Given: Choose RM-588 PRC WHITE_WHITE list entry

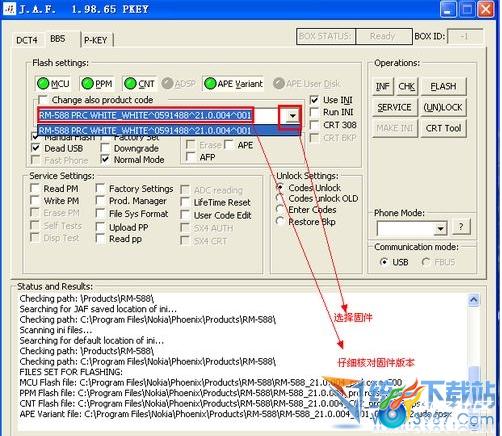Looking at the screenshot, I should point(169,130).
